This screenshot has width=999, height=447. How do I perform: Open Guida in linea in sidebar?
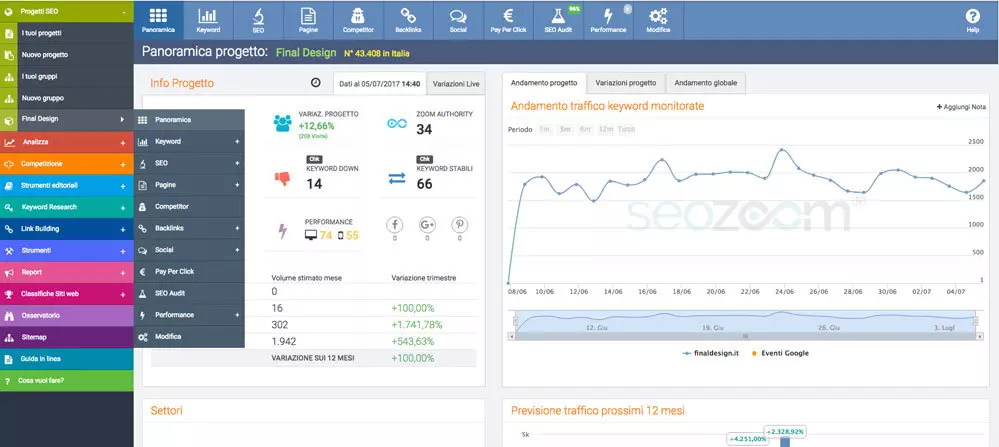(x=67, y=358)
